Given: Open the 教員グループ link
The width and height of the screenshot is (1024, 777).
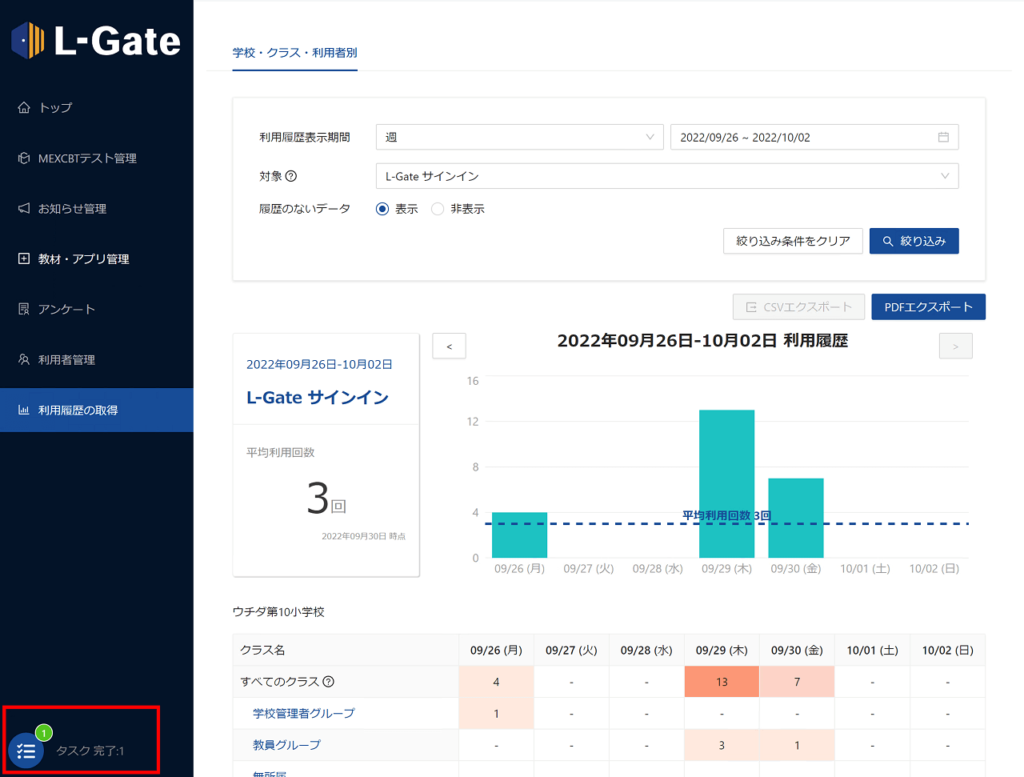Looking at the screenshot, I should coord(287,744).
